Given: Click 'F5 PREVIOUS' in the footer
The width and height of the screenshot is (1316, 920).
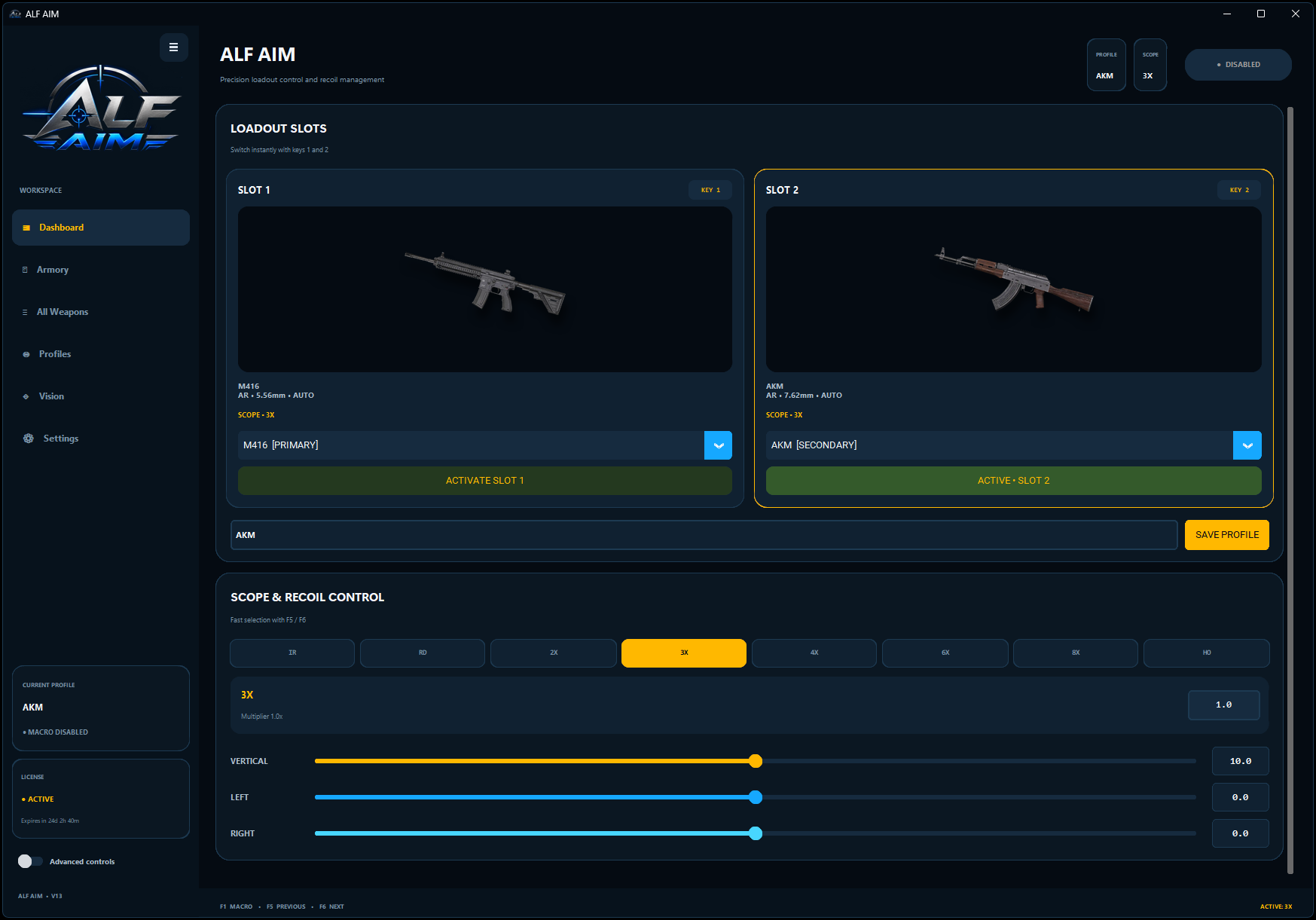Looking at the screenshot, I should pyautogui.click(x=286, y=907).
